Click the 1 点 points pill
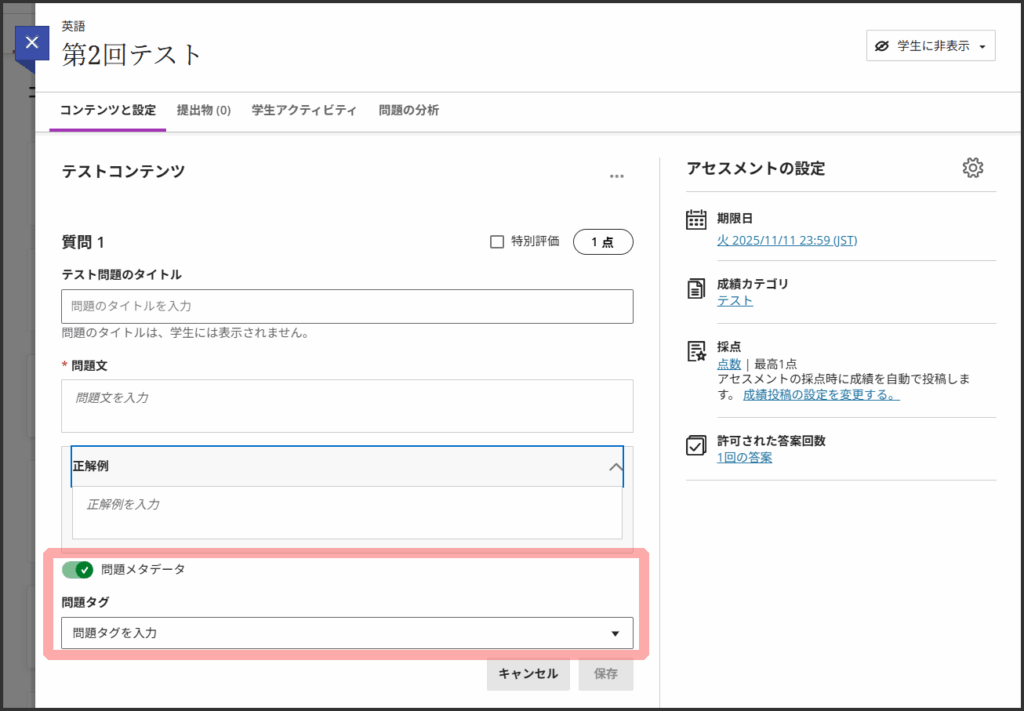This screenshot has width=1024, height=711. [x=602, y=242]
